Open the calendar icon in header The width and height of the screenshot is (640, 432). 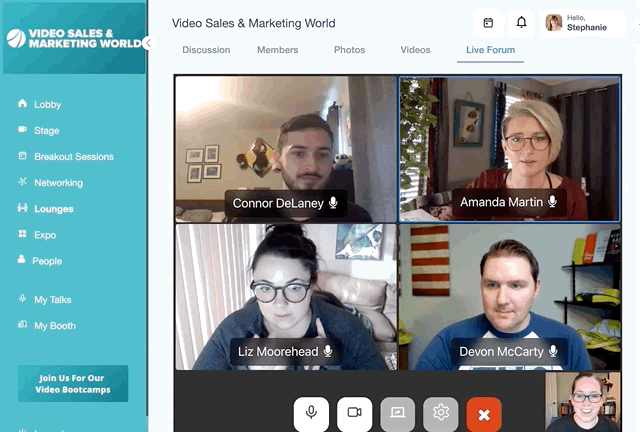(x=488, y=22)
